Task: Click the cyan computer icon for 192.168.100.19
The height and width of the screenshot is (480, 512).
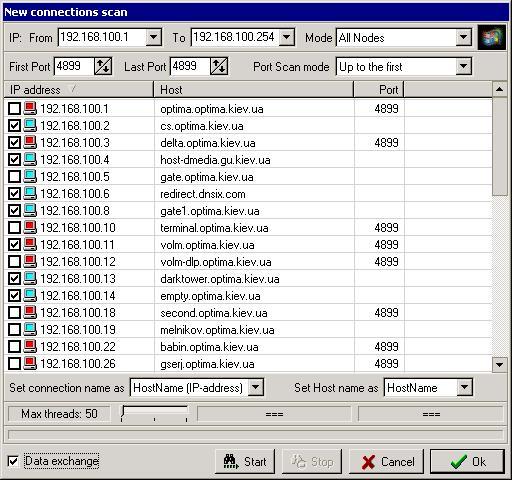Action: [30, 329]
